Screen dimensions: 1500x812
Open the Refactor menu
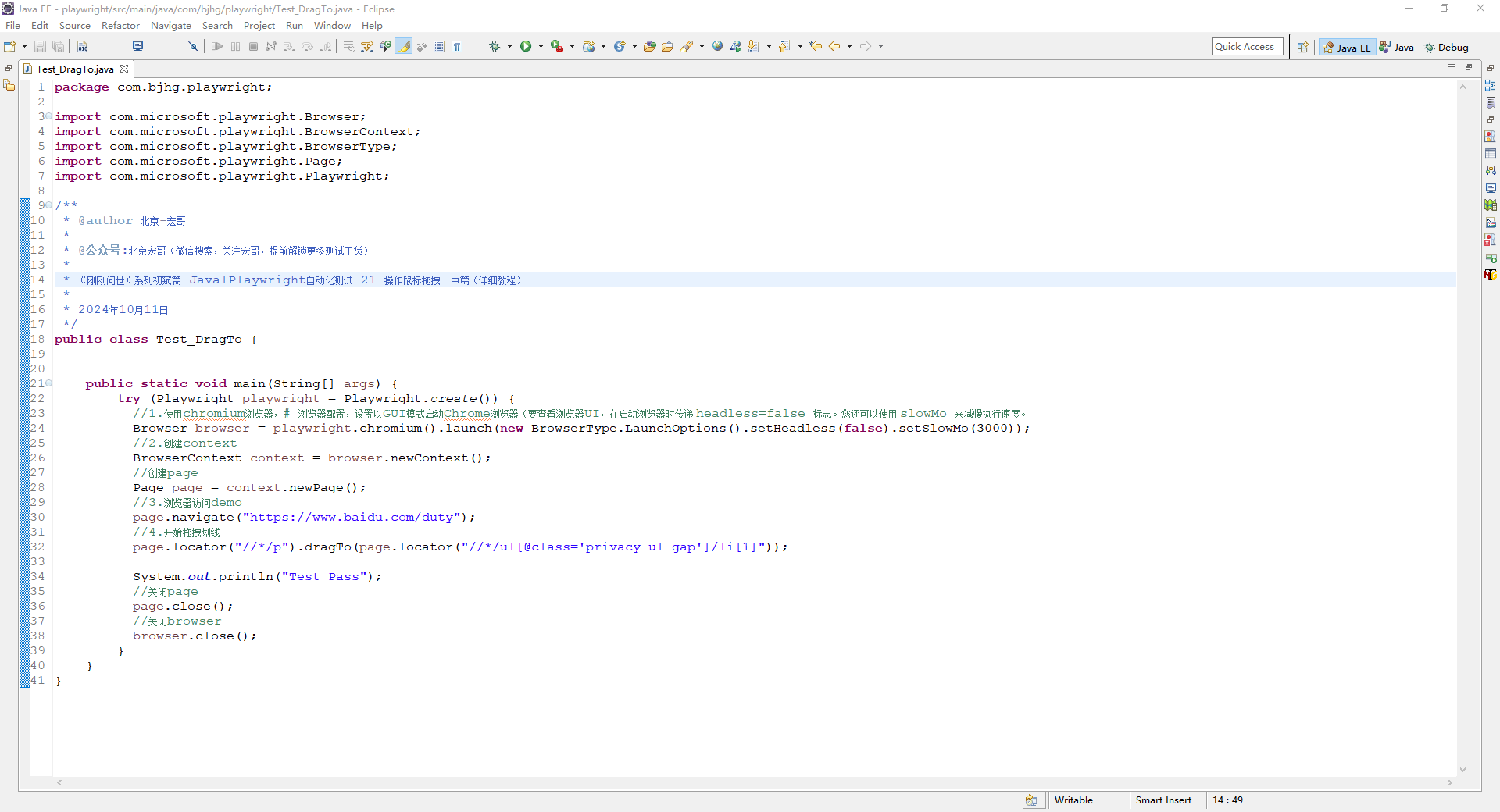tap(120, 26)
